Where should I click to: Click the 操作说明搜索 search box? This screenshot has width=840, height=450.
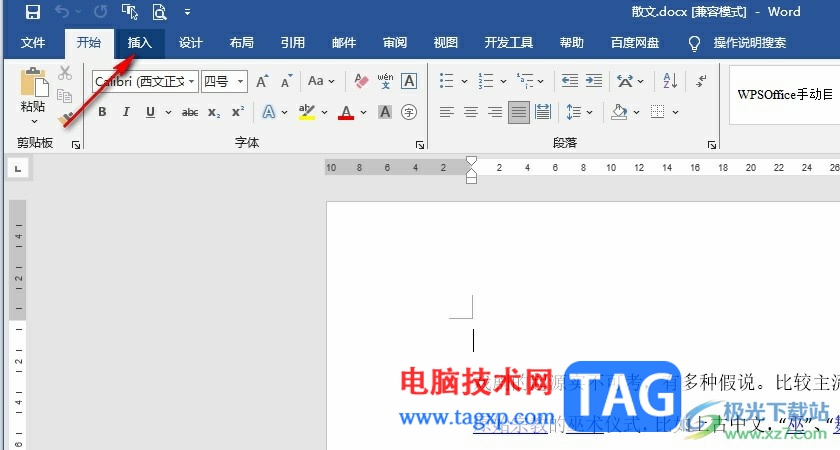coord(749,43)
